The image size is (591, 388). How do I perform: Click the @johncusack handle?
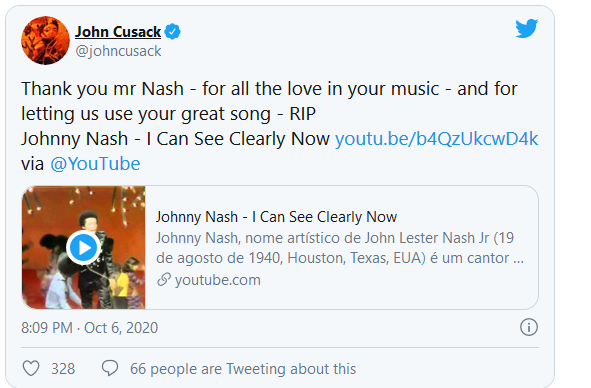(118, 51)
